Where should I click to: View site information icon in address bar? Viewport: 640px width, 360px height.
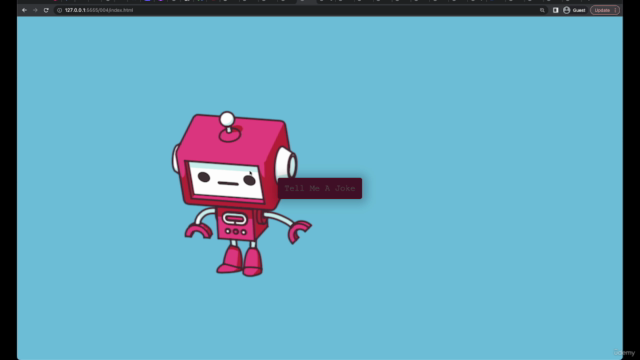click(60, 10)
